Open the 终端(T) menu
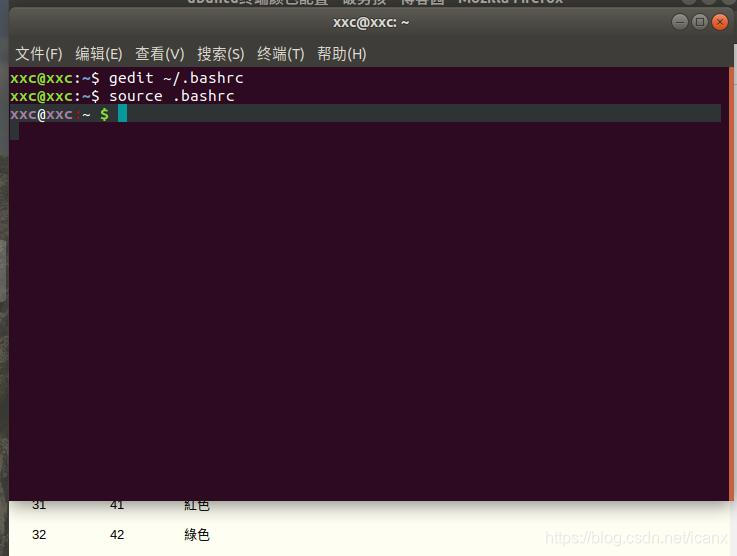This screenshot has height=556, width=737. (281, 54)
